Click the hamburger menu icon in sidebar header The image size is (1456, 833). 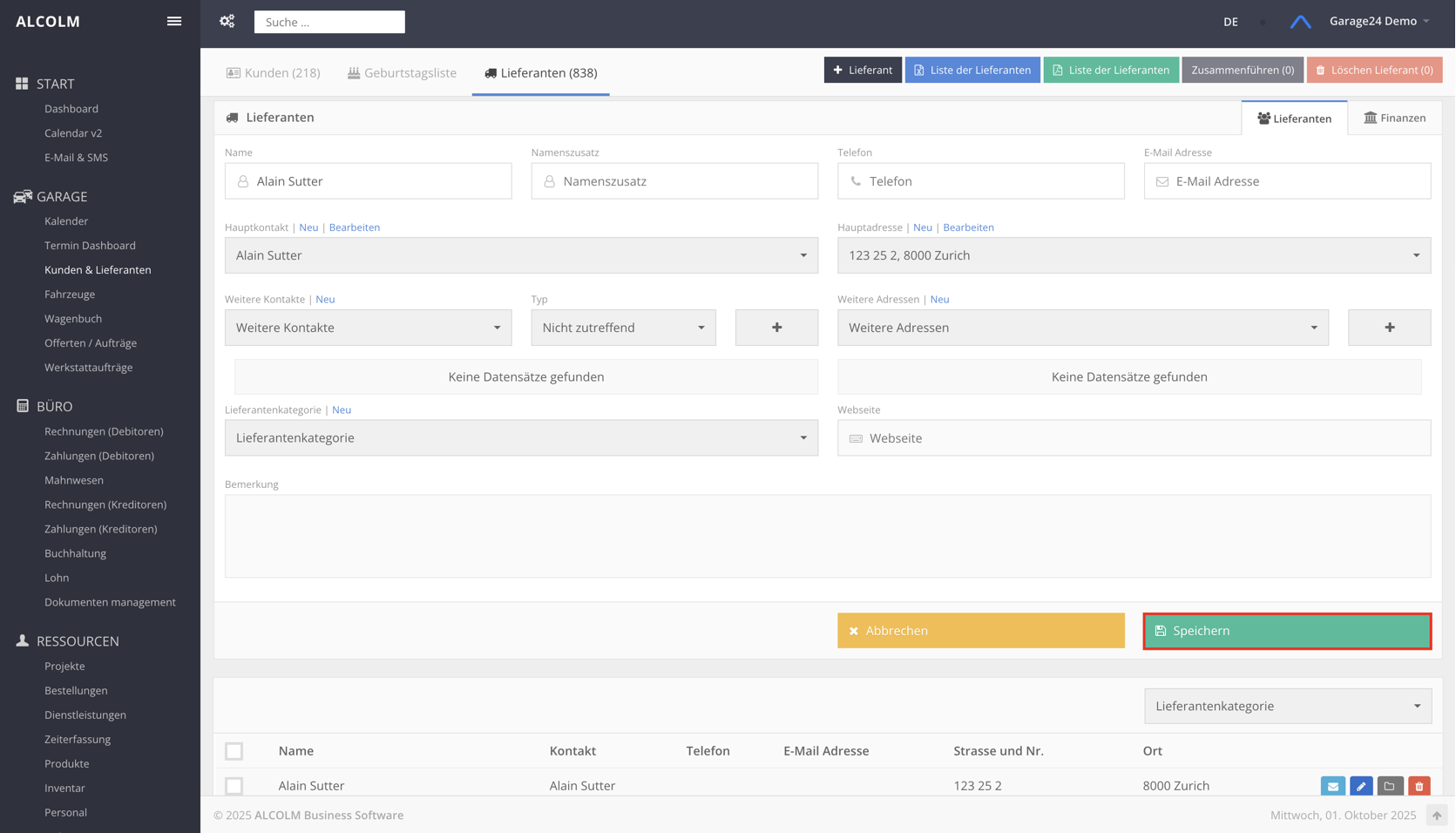coord(174,22)
